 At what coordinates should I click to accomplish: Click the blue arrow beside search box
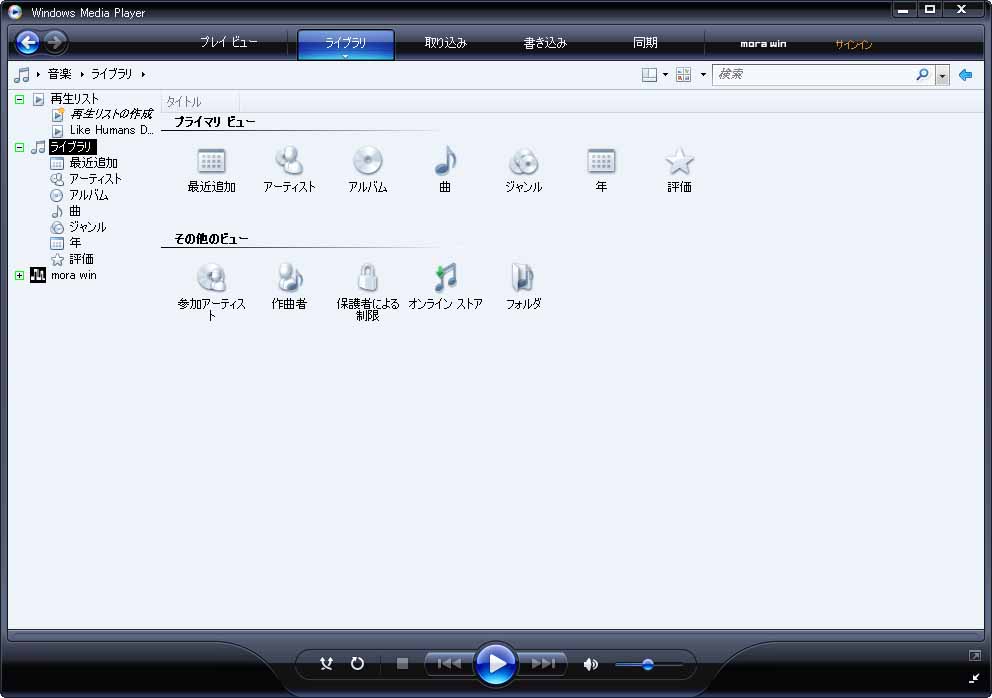coord(965,75)
